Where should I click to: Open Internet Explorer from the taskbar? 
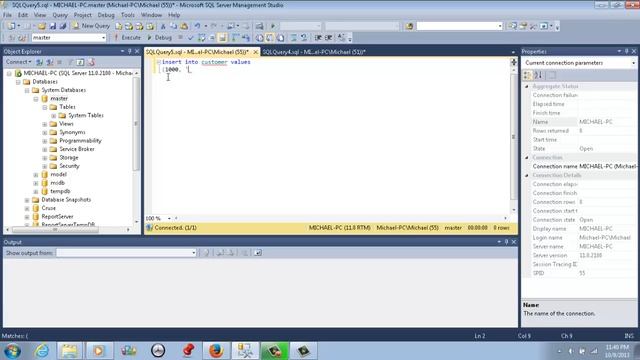pyautogui.click(x=42, y=351)
